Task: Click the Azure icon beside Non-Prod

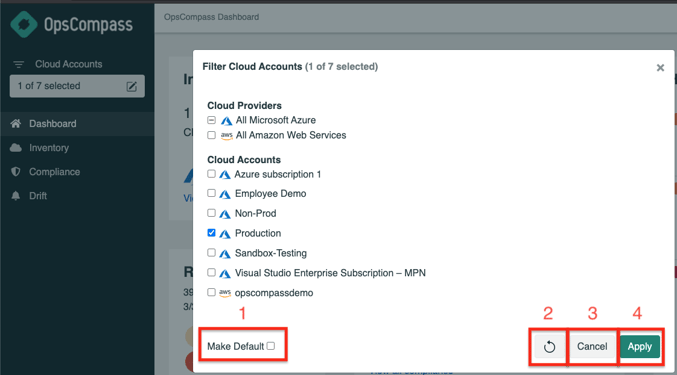Action: point(225,214)
